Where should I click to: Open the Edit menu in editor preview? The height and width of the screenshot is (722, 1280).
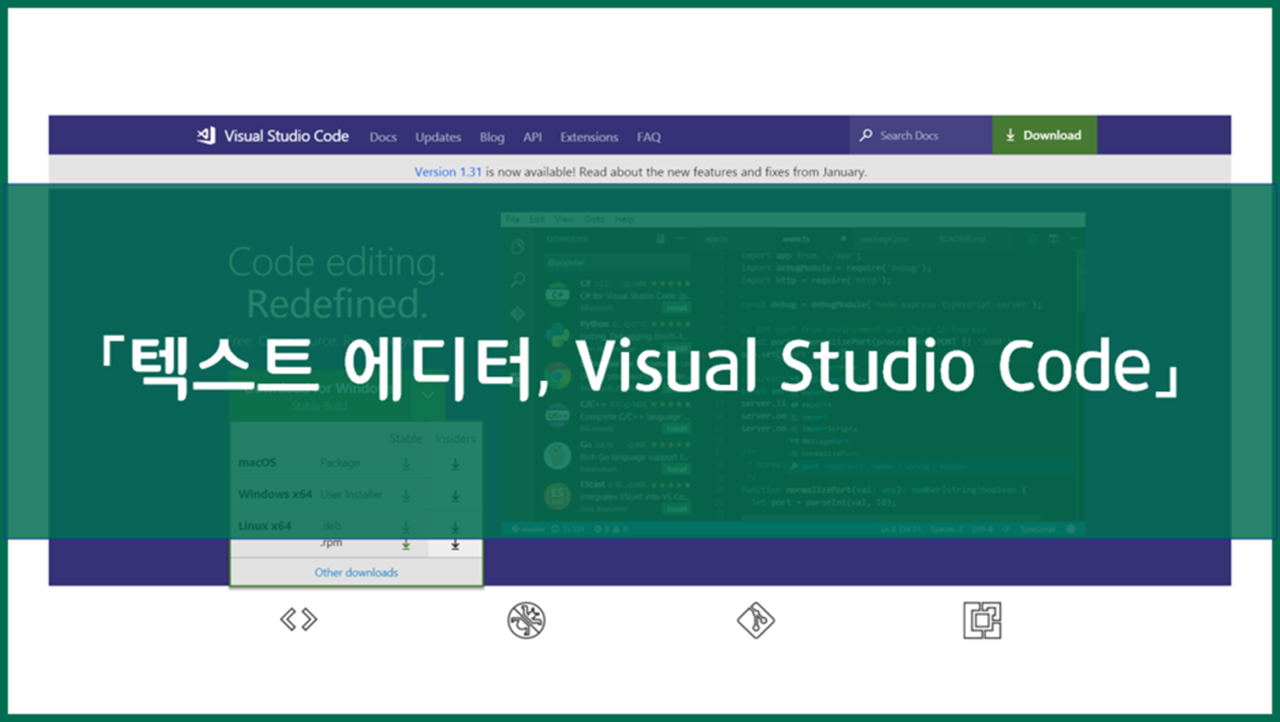click(537, 219)
